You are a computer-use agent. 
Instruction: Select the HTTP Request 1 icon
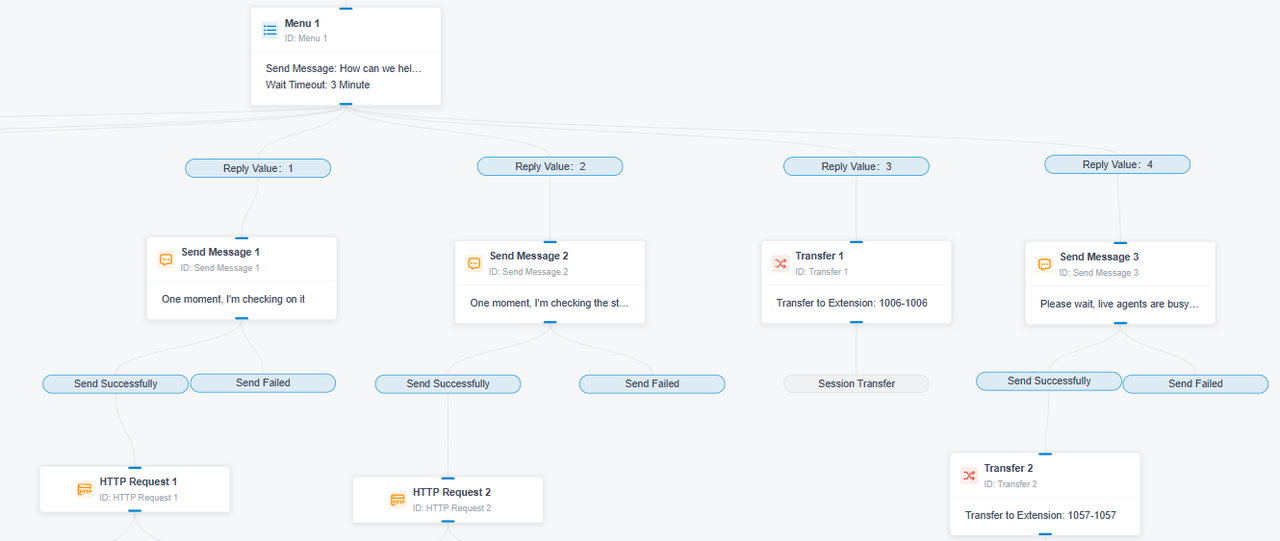[x=85, y=490]
